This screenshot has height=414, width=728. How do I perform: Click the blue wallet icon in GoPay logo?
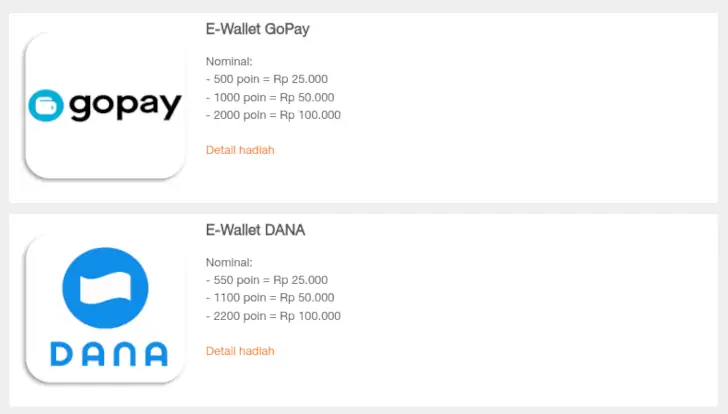click(47, 105)
